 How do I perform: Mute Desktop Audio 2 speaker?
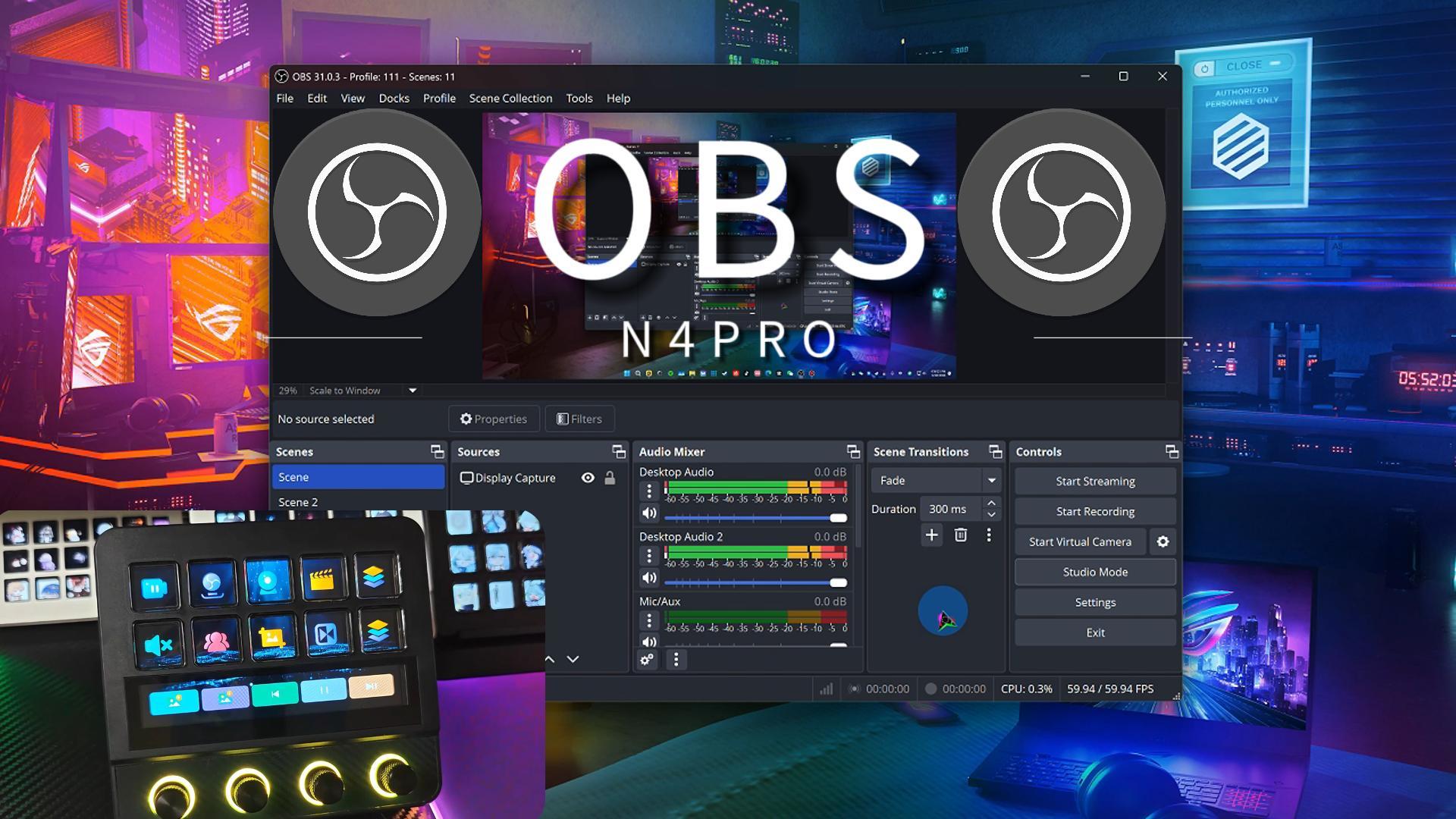click(649, 578)
